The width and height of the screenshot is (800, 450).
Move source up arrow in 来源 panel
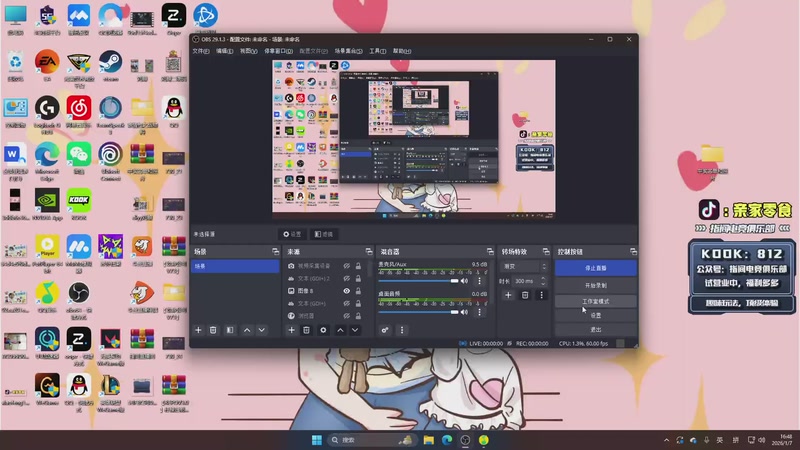click(340, 330)
